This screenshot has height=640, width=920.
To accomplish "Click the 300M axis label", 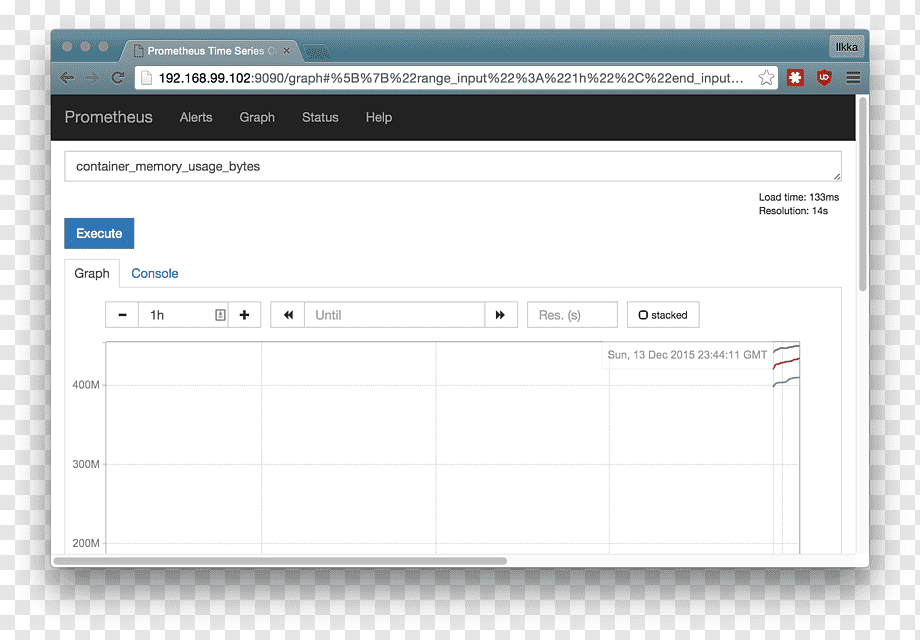I will tap(86, 464).
